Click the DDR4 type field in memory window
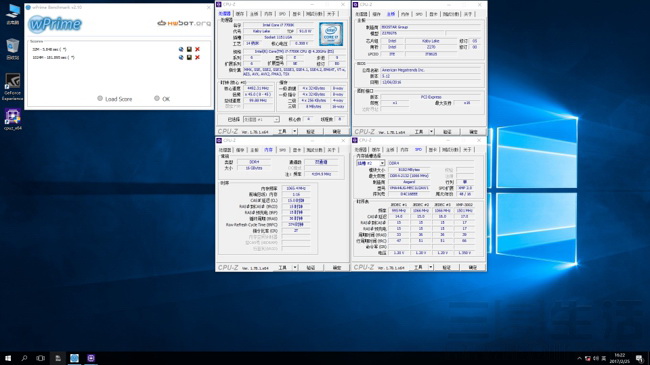 coord(254,162)
